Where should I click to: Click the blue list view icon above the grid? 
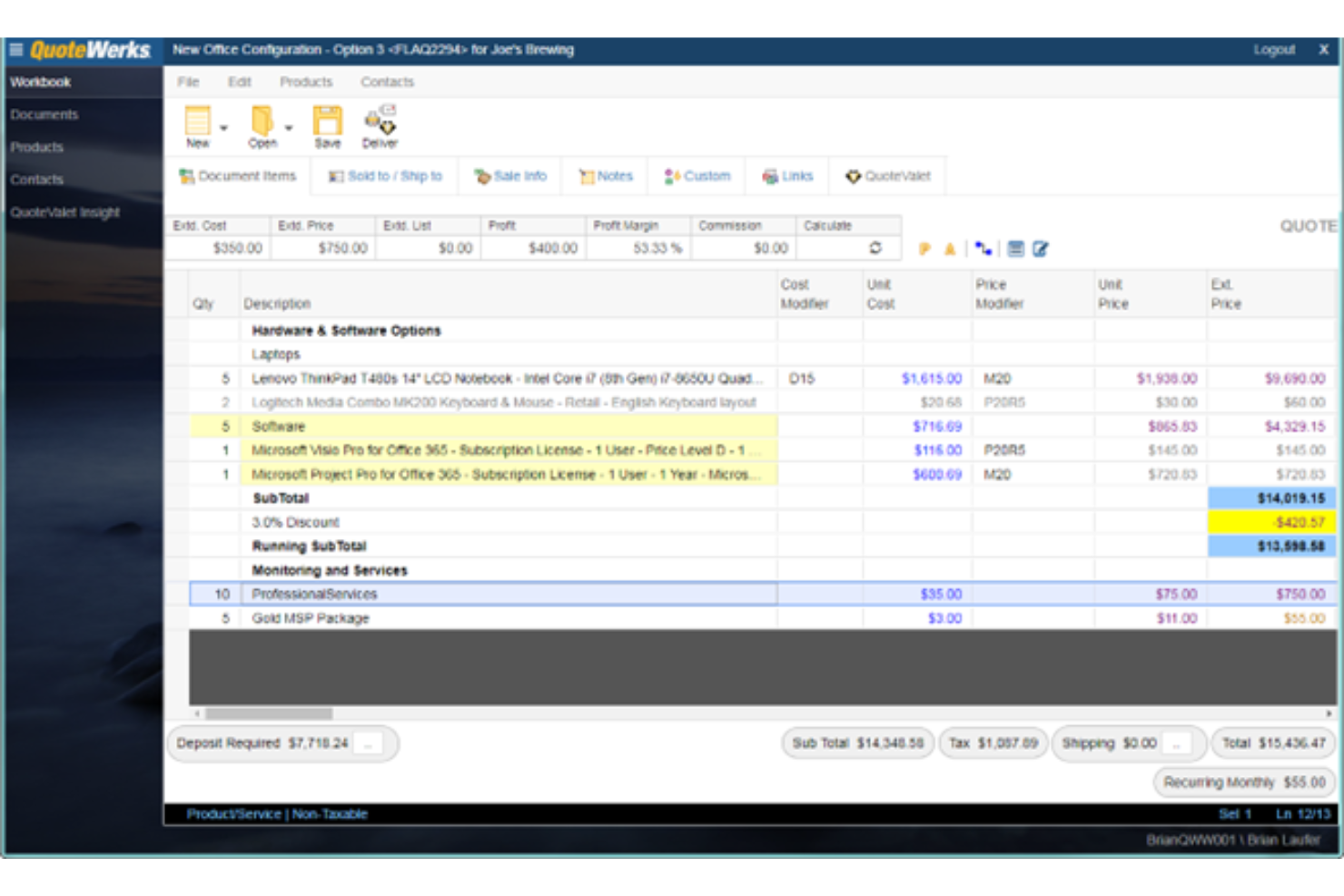(1016, 249)
